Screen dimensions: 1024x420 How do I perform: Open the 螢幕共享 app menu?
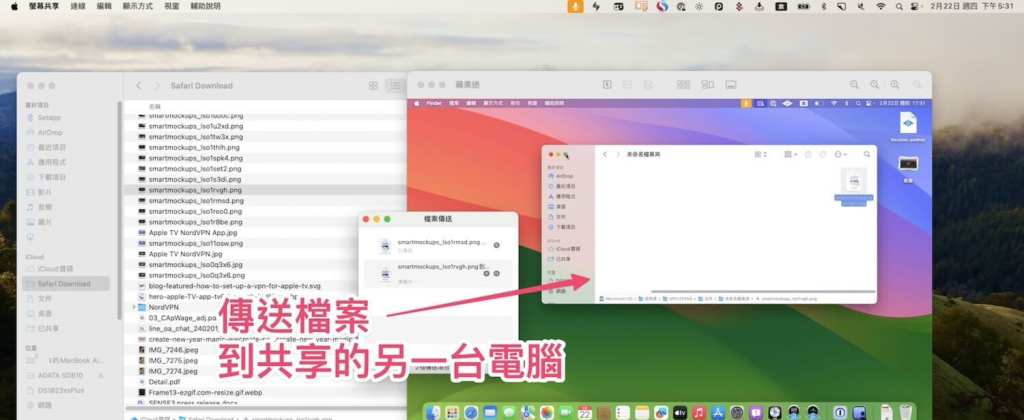44,6
